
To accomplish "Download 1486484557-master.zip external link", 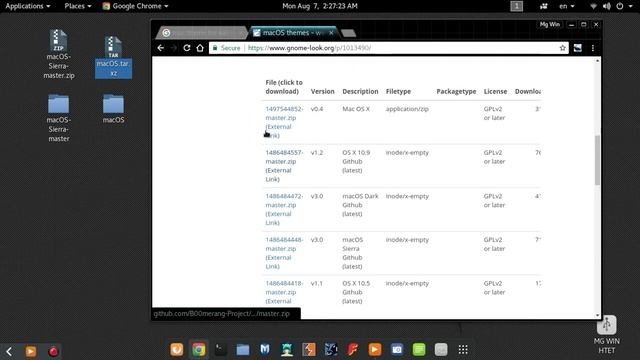I will pos(284,166).
